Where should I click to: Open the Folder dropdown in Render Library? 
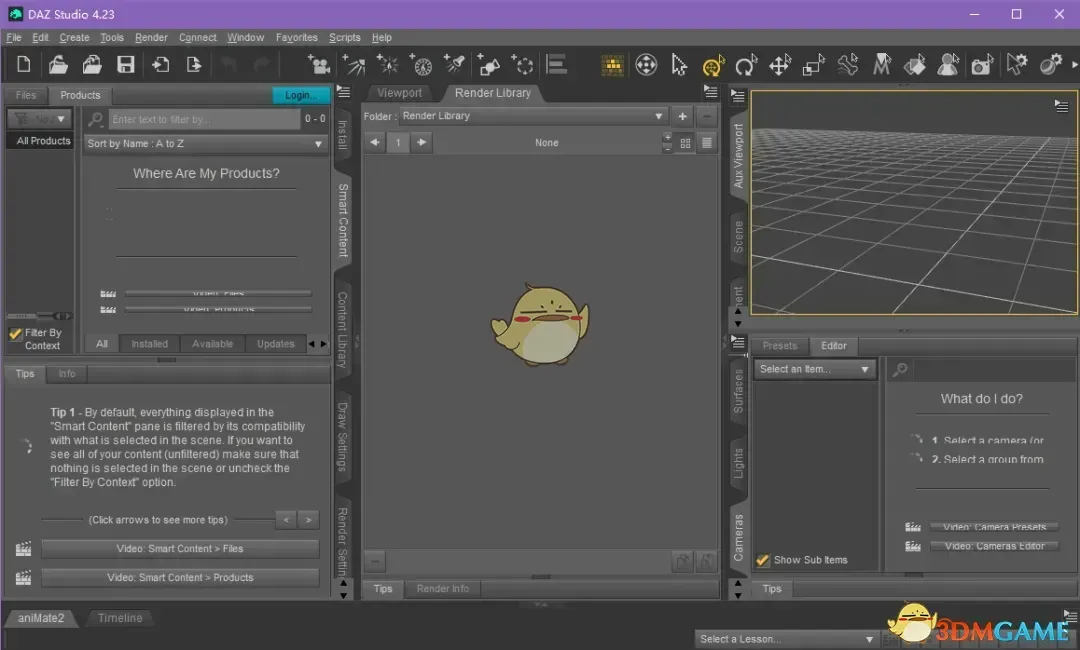point(658,115)
